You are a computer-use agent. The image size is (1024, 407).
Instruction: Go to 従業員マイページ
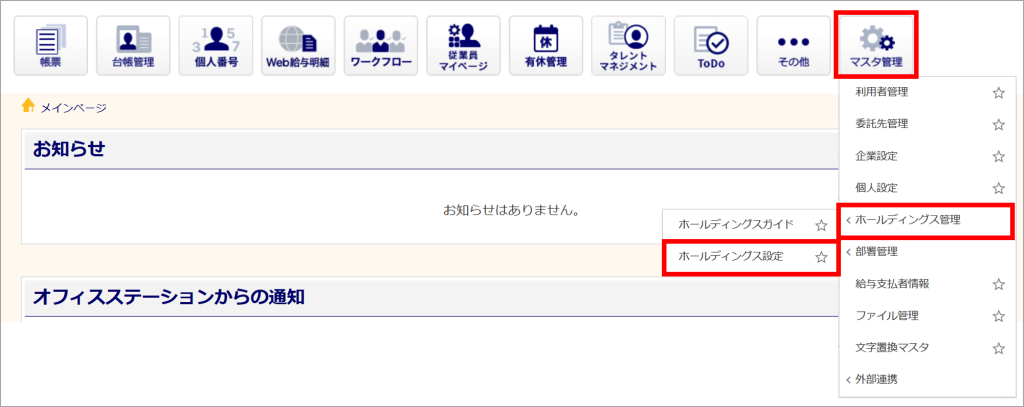pos(464,46)
